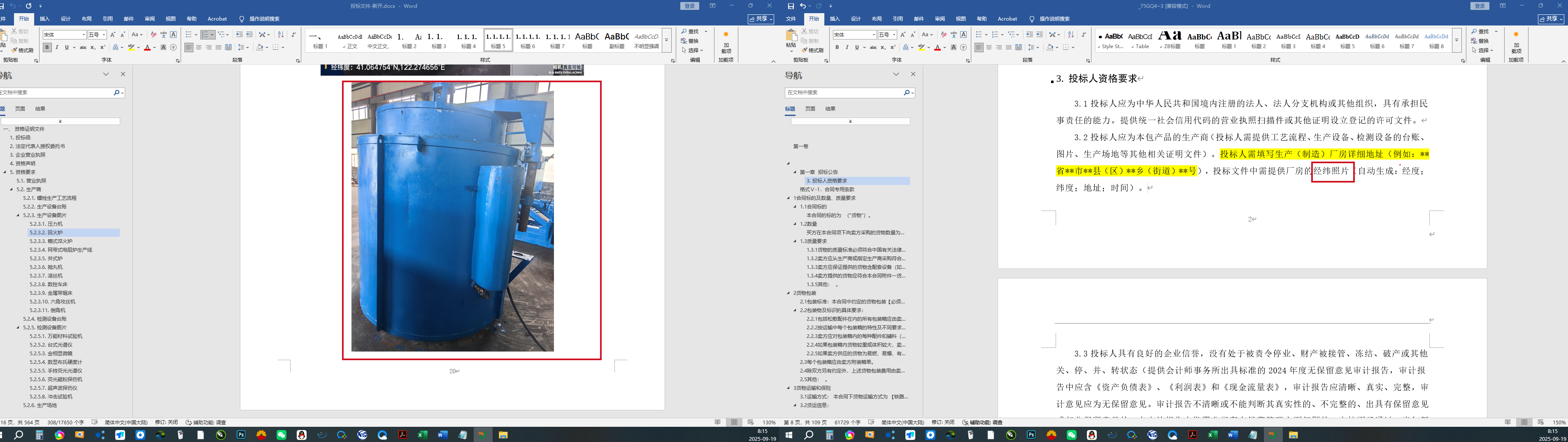
Task: Expand the styles gallery in the 投标文件 window
Action: point(667,40)
